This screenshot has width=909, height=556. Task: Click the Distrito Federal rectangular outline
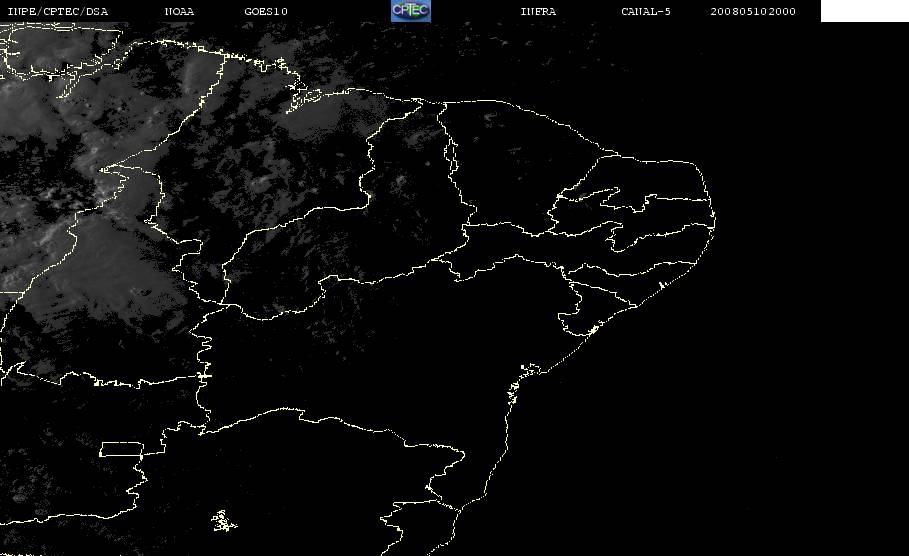tap(121, 449)
